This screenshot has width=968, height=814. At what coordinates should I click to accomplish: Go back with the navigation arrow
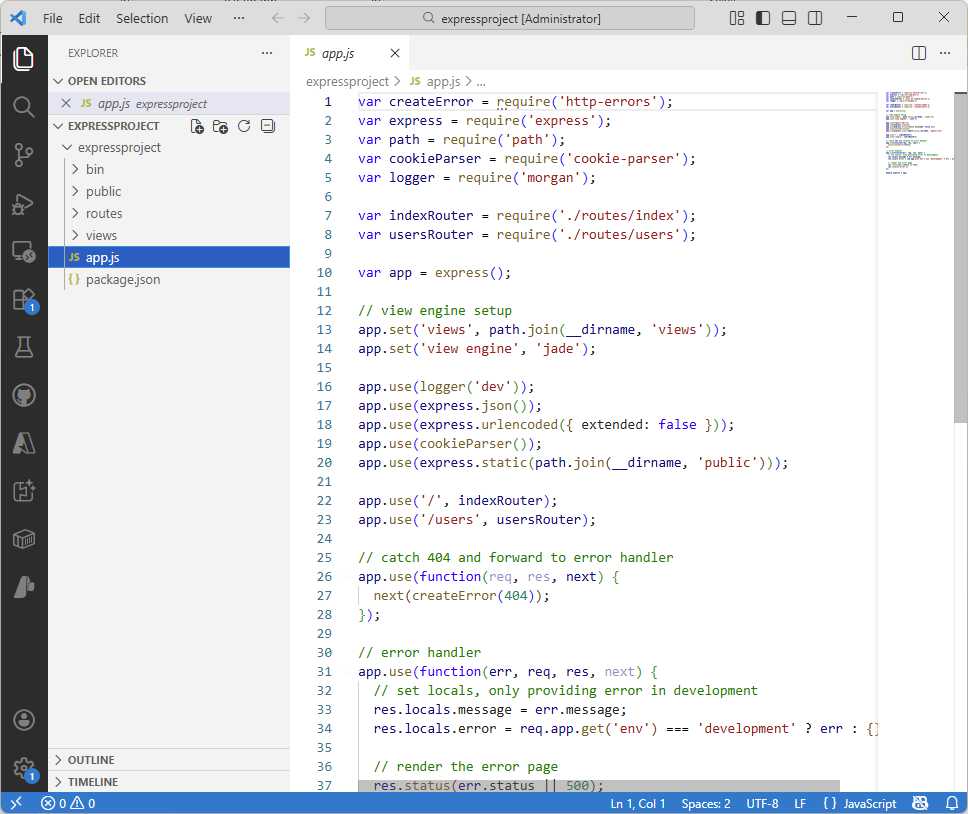coord(278,18)
